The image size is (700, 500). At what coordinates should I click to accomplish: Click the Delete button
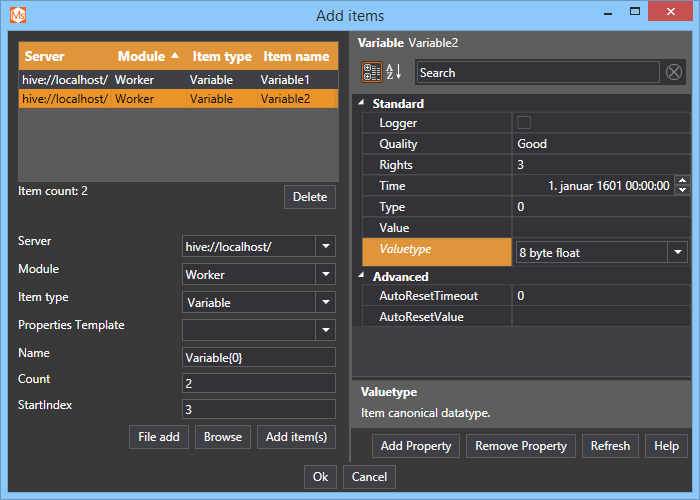[x=309, y=197]
